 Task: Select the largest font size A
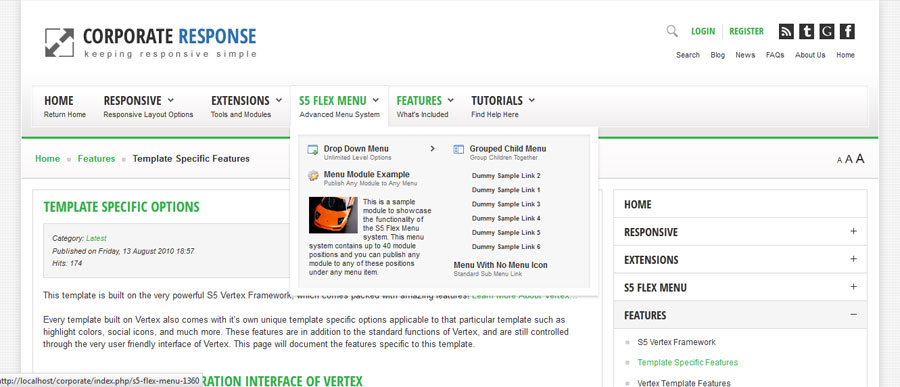tap(860, 158)
